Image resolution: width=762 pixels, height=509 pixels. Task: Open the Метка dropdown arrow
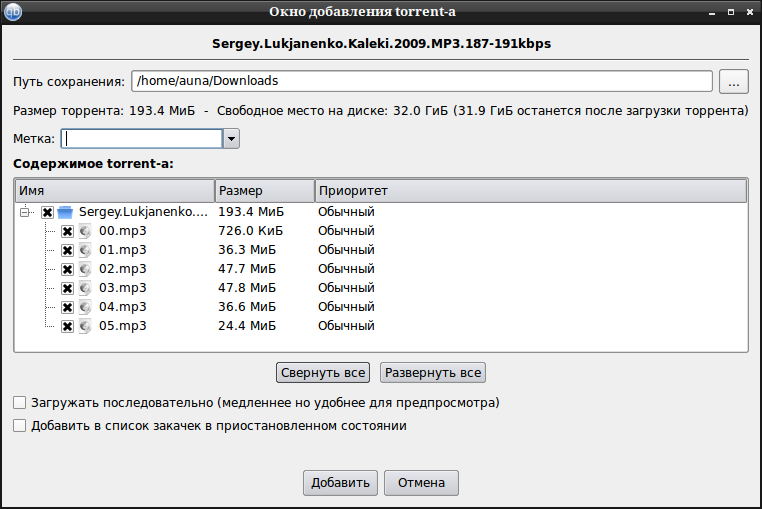tap(231, 139)
